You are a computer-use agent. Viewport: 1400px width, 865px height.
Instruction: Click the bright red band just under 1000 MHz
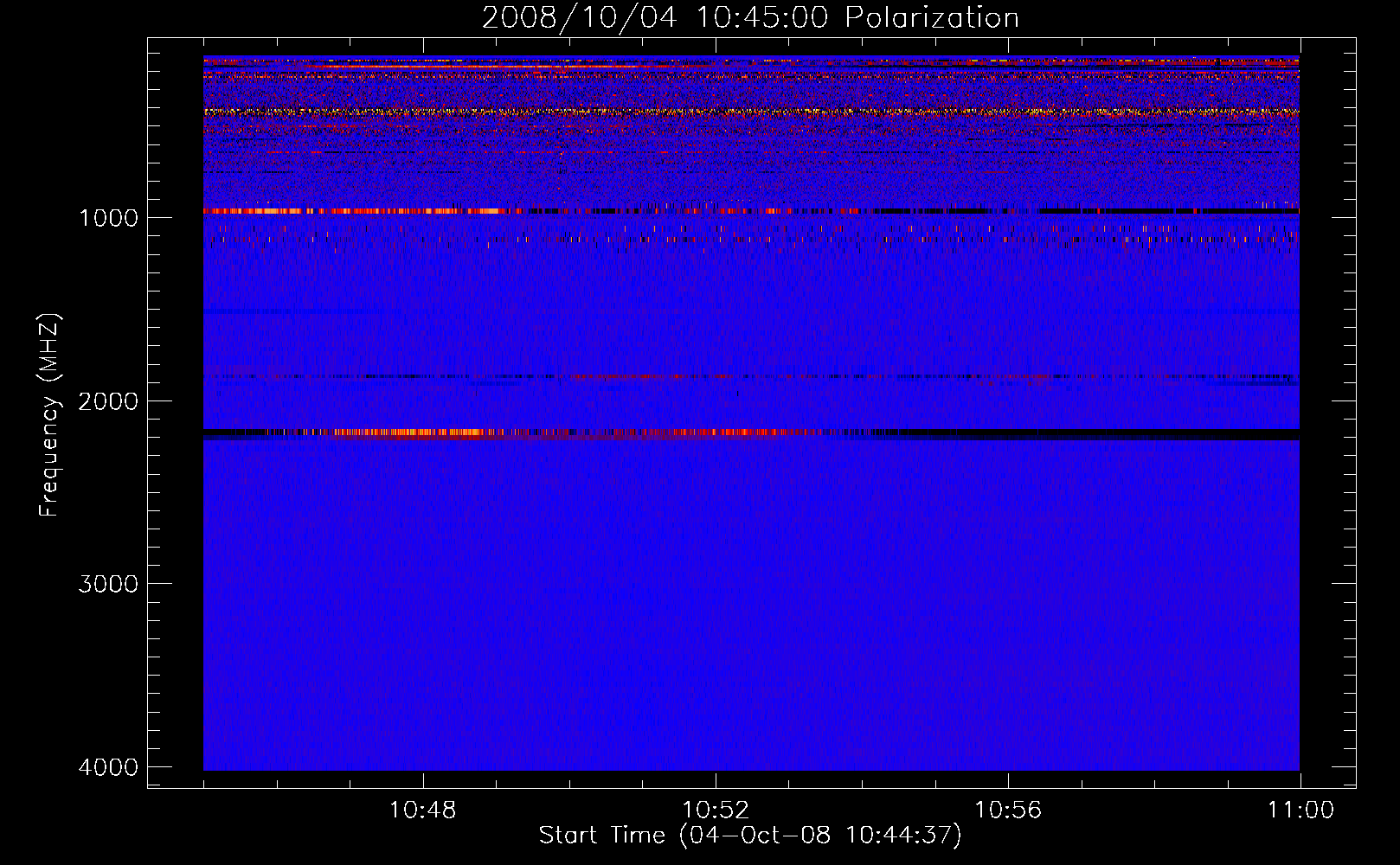(751, 211)
